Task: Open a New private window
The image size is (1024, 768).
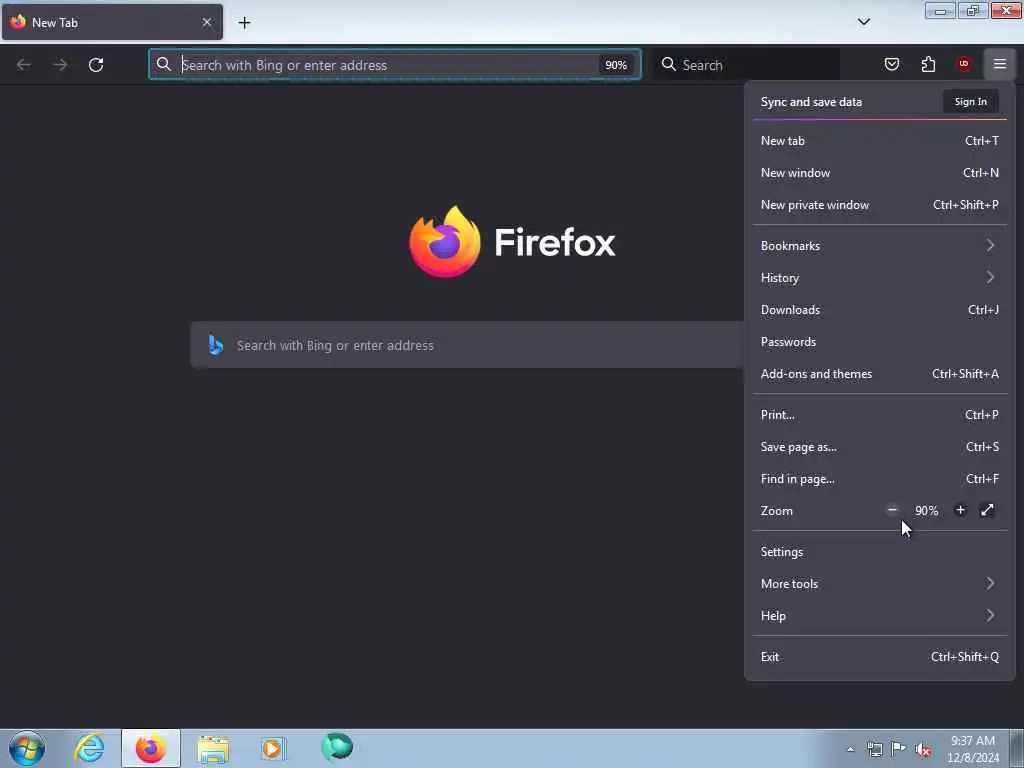Action: [x=880, y=204]
